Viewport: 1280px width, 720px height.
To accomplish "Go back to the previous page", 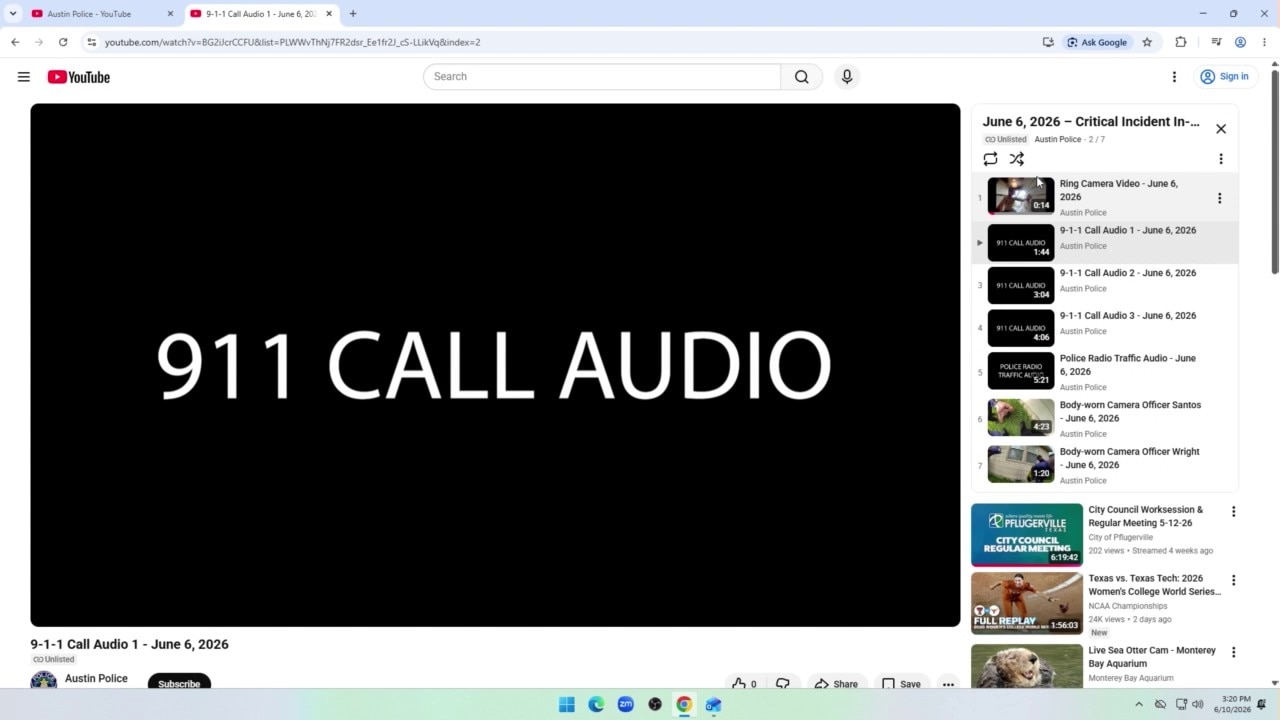I will (x=15, y=42).
